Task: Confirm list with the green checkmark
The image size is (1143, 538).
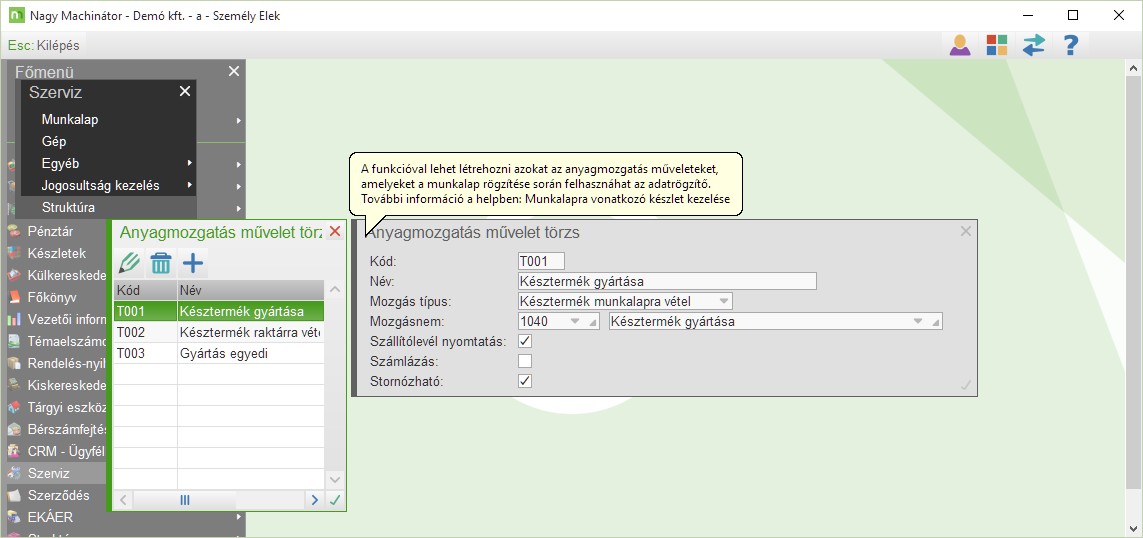Action: tap(335, 500)
